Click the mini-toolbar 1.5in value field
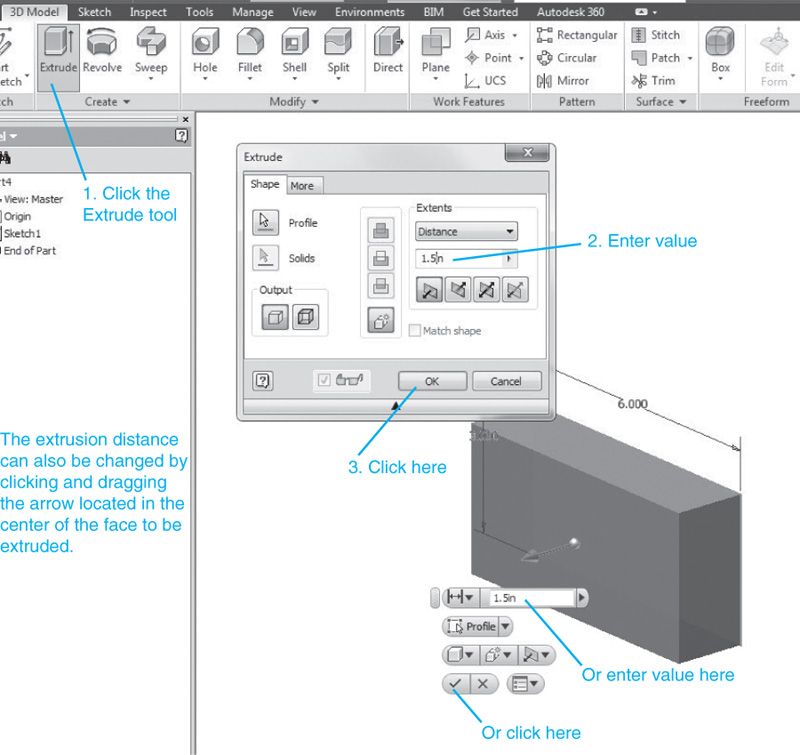Image resolution: width=800 pixels, height=755 pixels. point(532,598)
